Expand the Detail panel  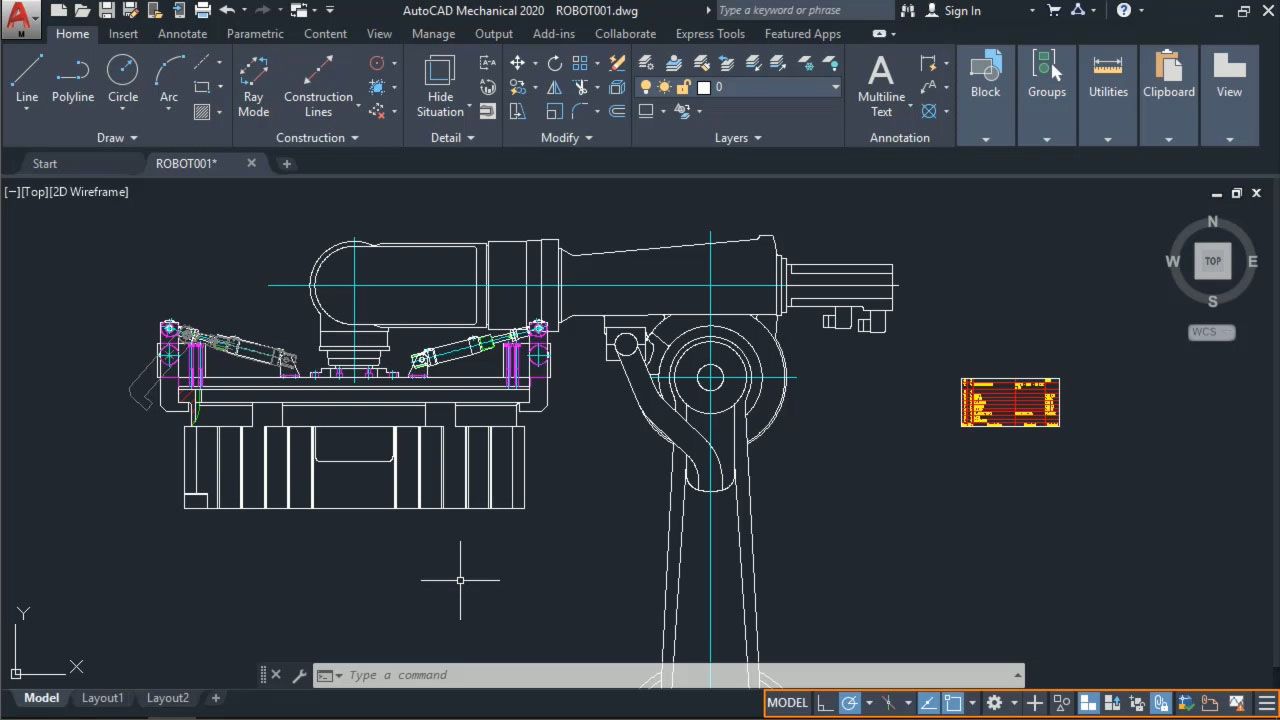[x=453, y=138]
